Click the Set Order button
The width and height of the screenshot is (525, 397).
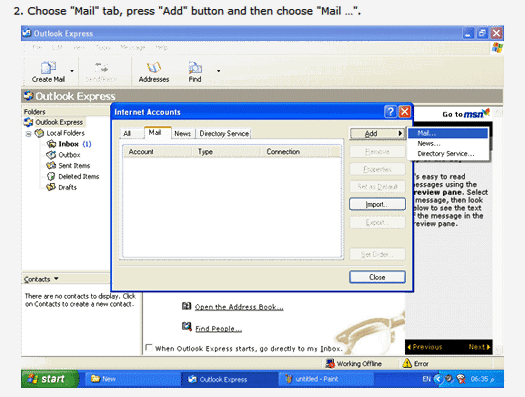point(377,254)
